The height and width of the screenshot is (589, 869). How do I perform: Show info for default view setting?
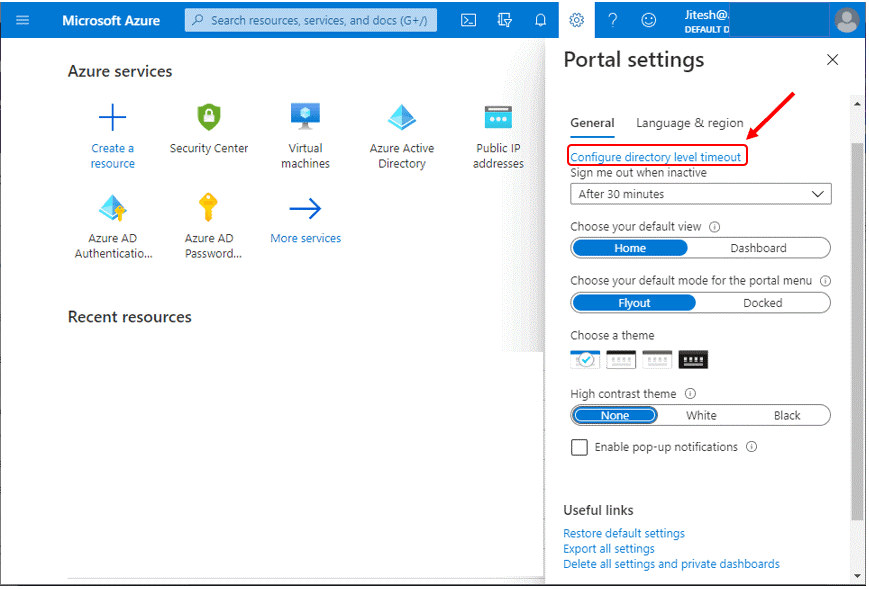[x=715, y=227]
